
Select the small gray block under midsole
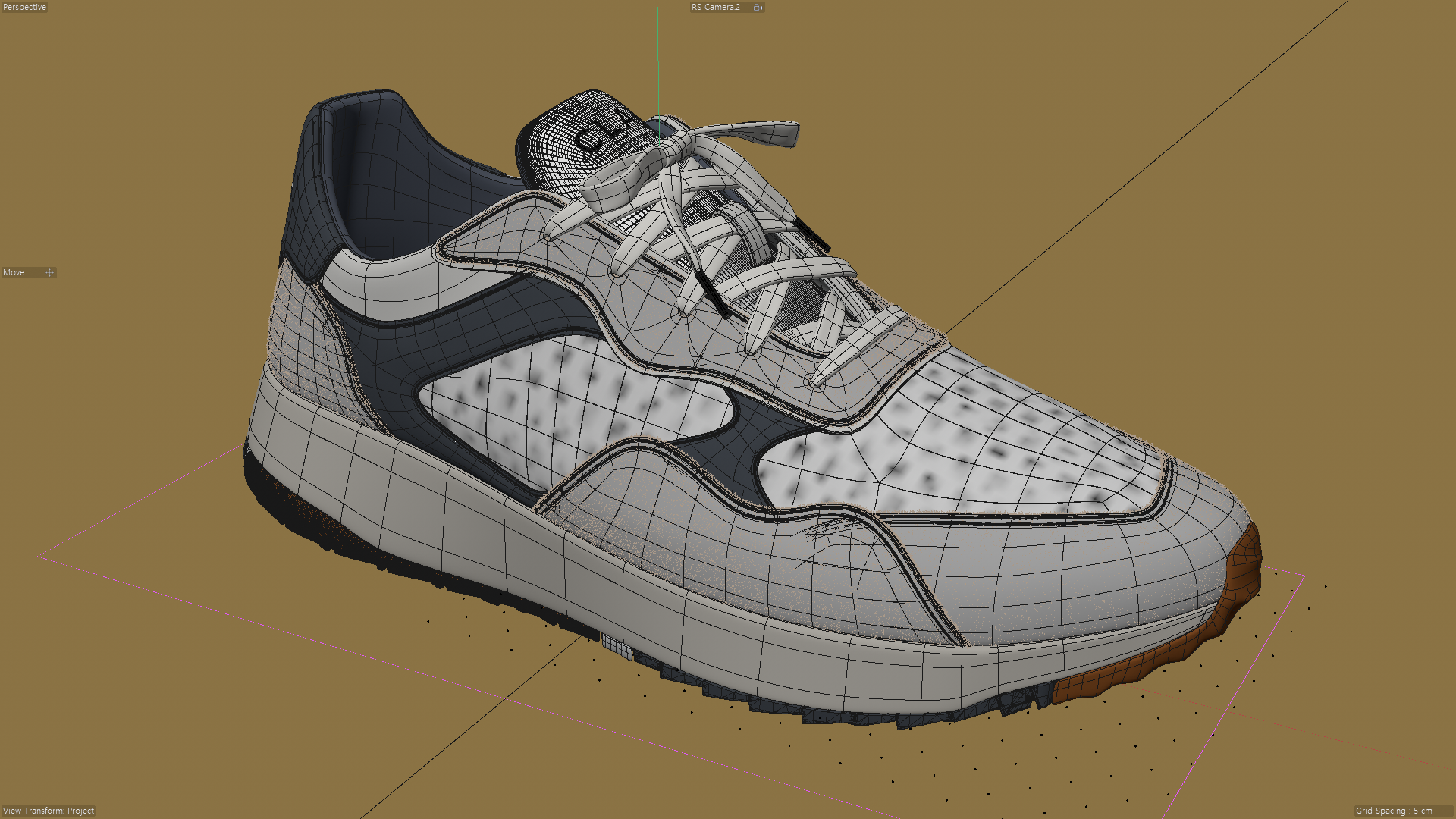tap(617, 646)
